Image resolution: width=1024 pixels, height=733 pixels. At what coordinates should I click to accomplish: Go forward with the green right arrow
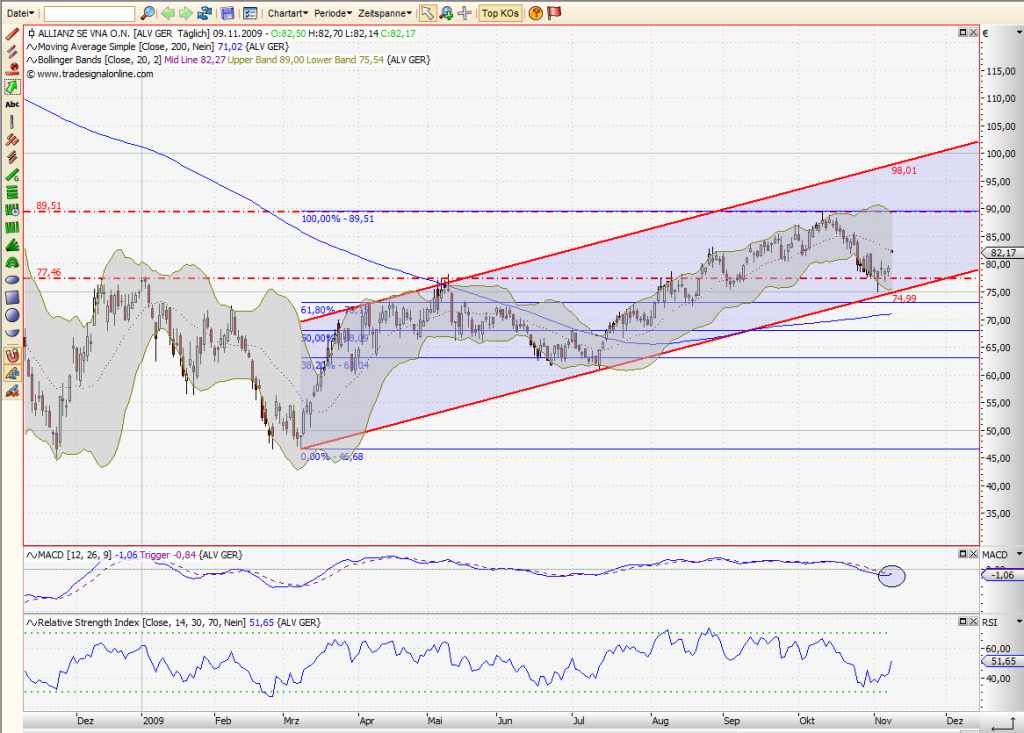185,12
